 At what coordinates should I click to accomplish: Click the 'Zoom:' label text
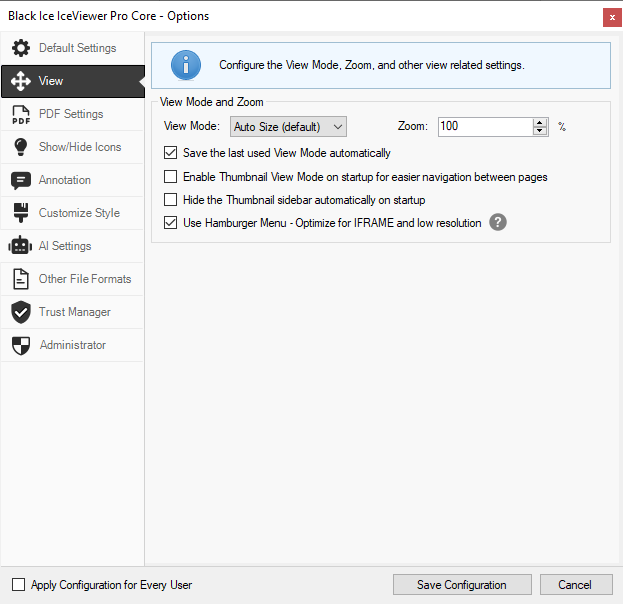coord(412,126)
